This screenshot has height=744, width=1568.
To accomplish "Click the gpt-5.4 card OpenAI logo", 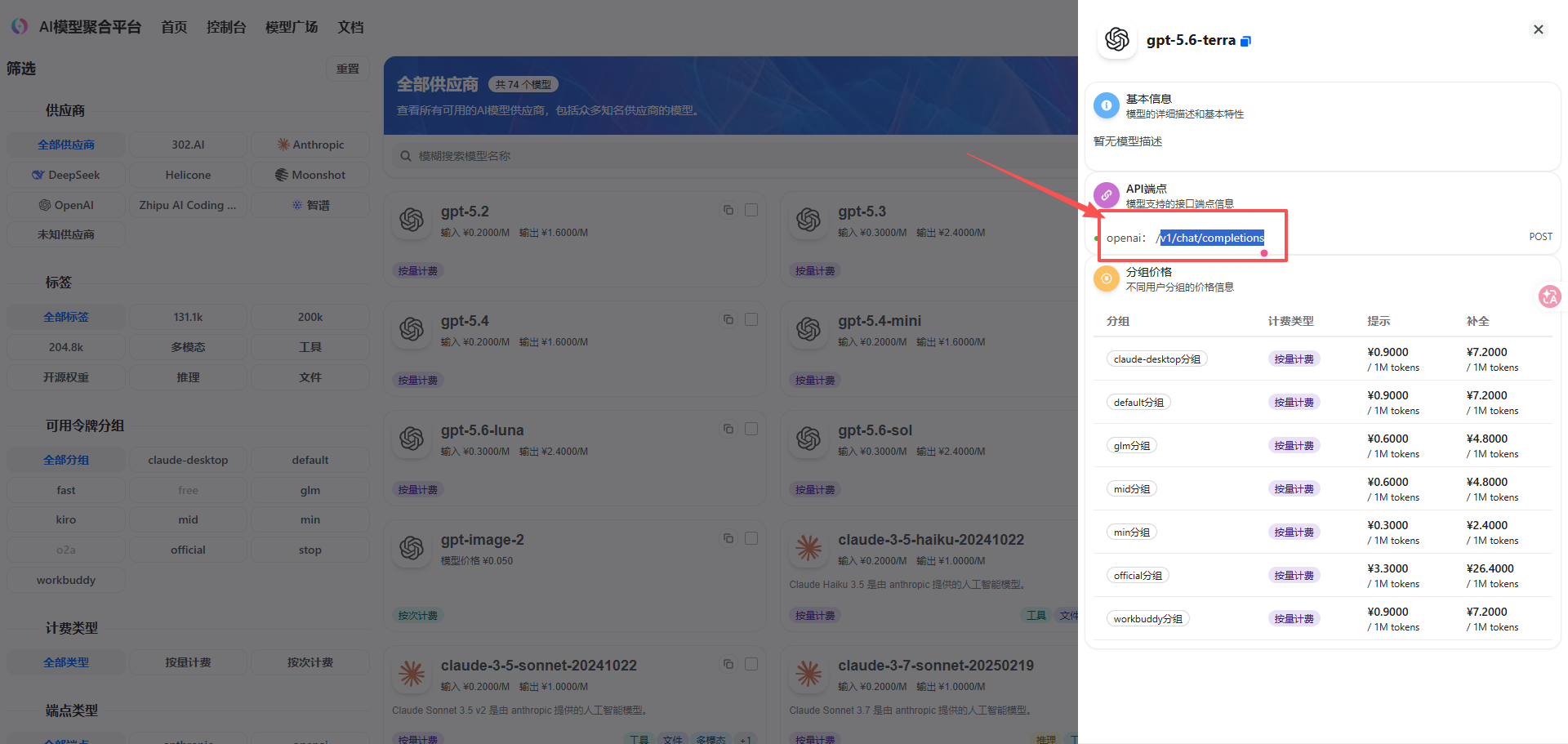I will tap(412, 329).
